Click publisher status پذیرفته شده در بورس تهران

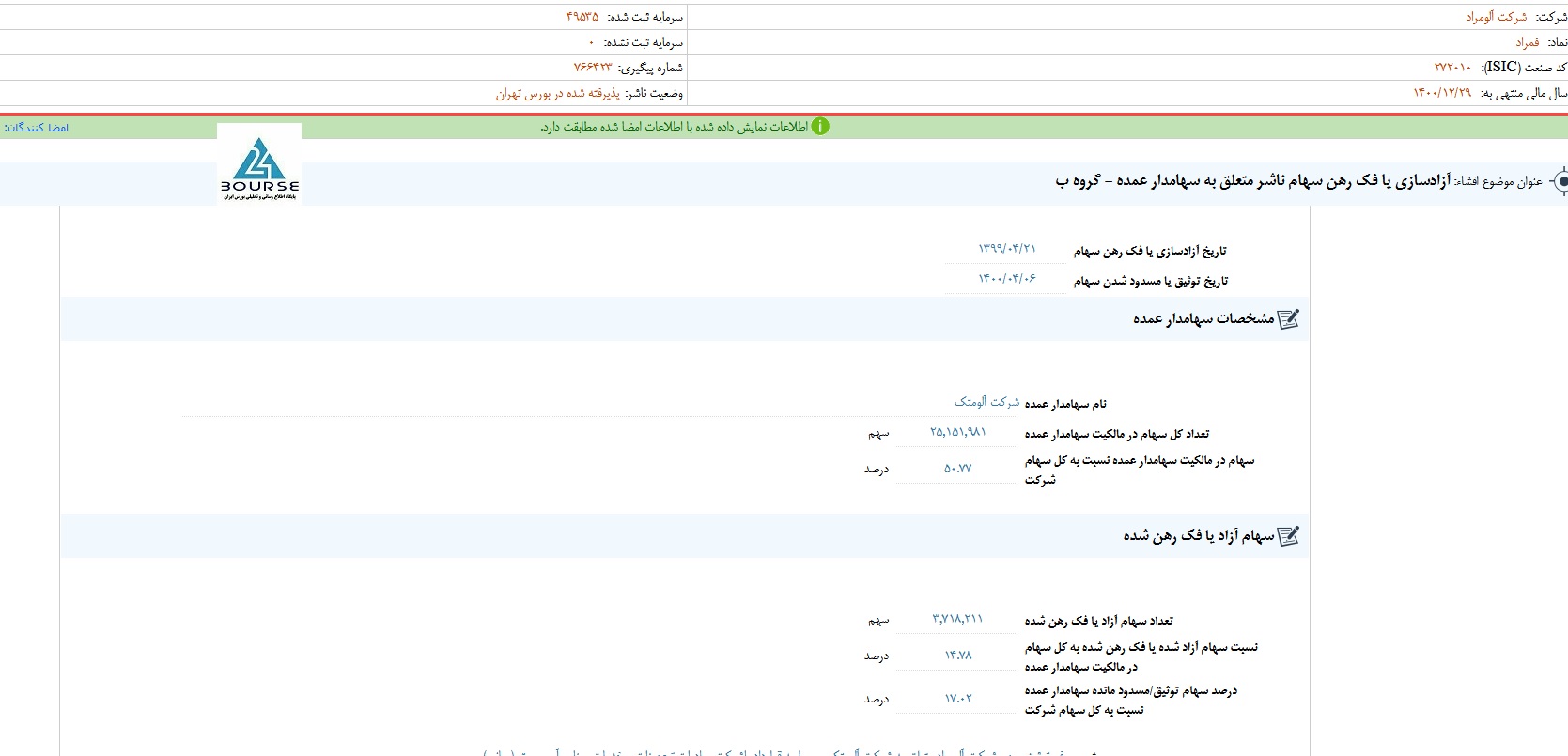tap(558, 94)
